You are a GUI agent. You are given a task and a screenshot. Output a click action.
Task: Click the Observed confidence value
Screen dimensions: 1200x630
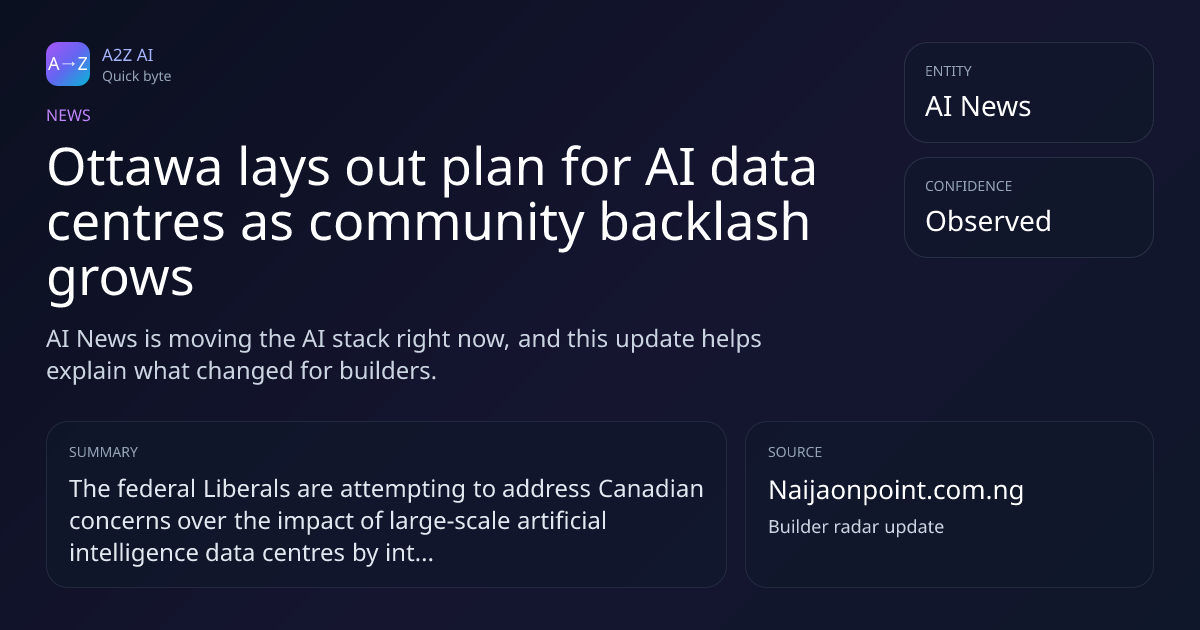pyautogui.click(x=988, y=221)
